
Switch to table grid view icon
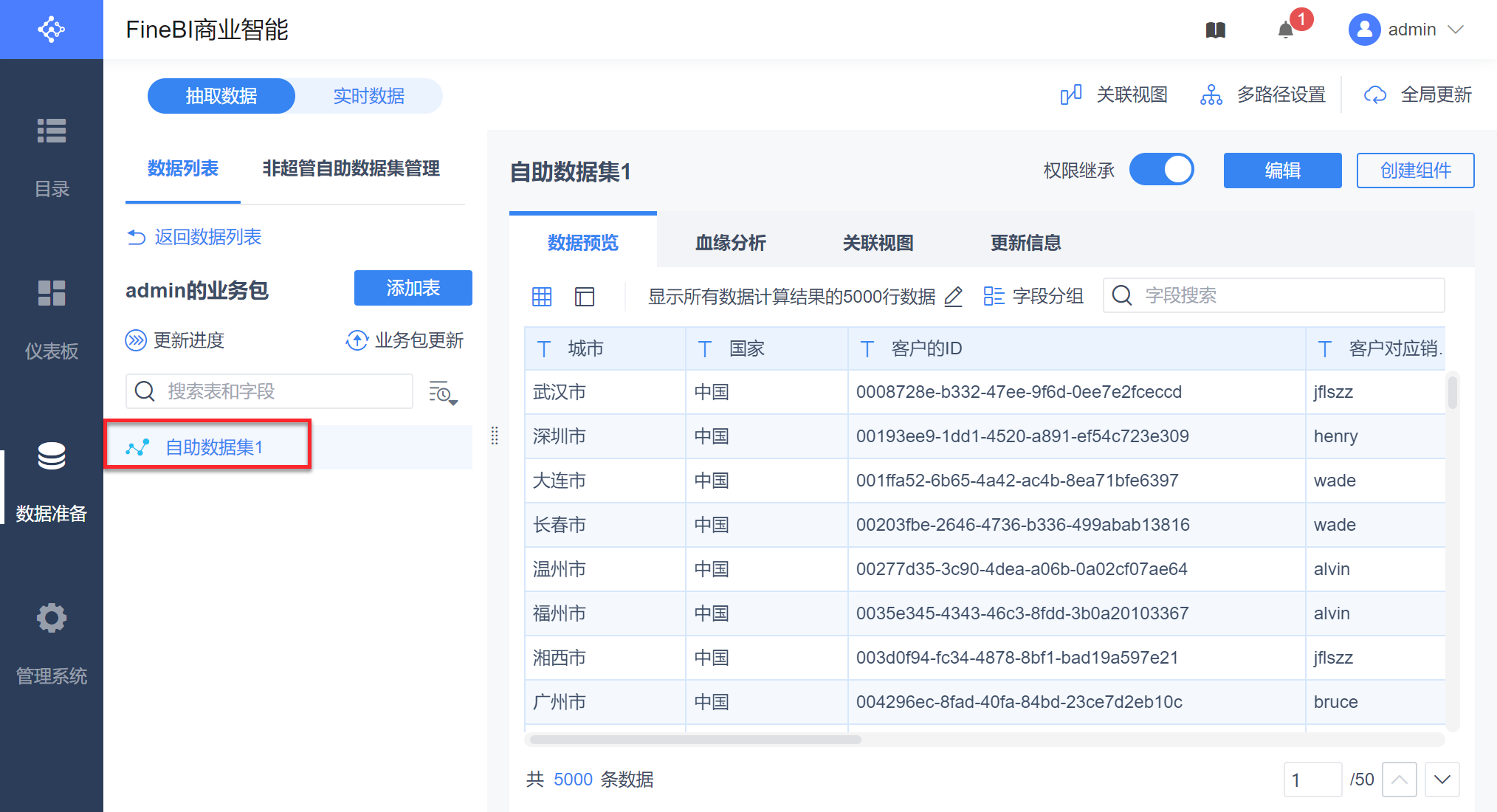pyautogui.click(x=542, y=297)
